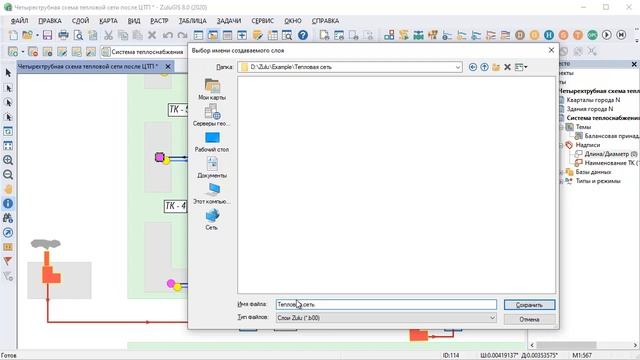
Task: Click the Cut scissors icon
Action: click(x=108, y=35)
